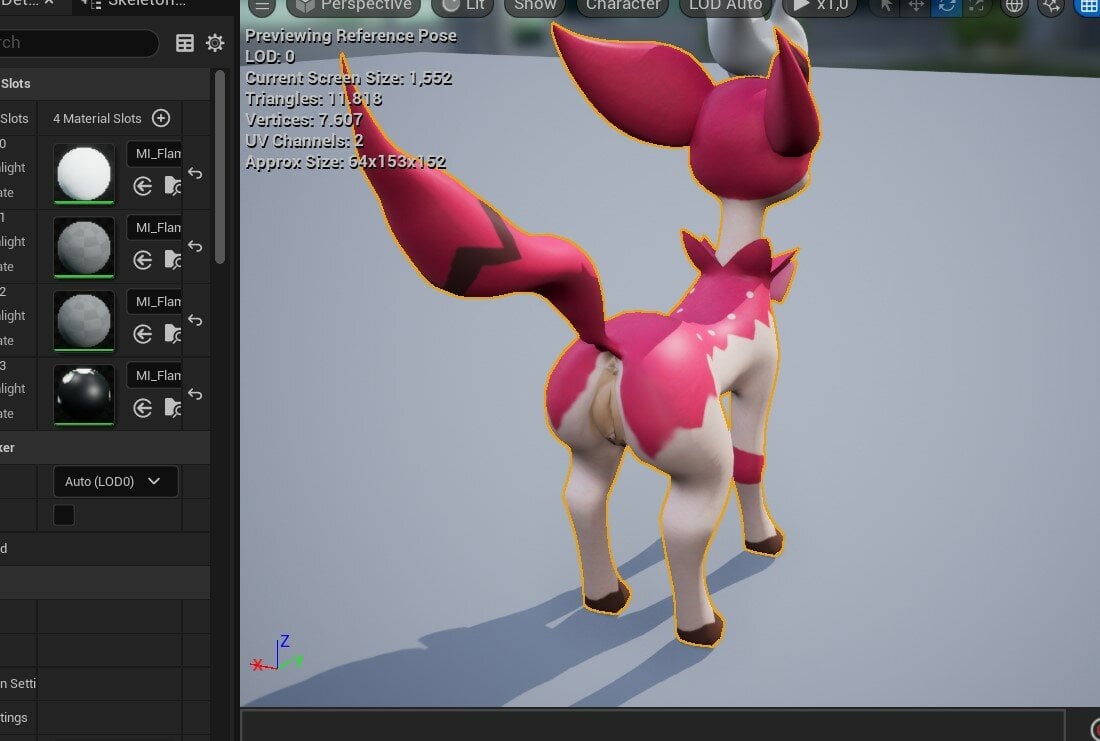Toggle the checkbox below Auto (LOD0) dropdown
This screenshot has width=1100, height=741.
tap(64, 515)
